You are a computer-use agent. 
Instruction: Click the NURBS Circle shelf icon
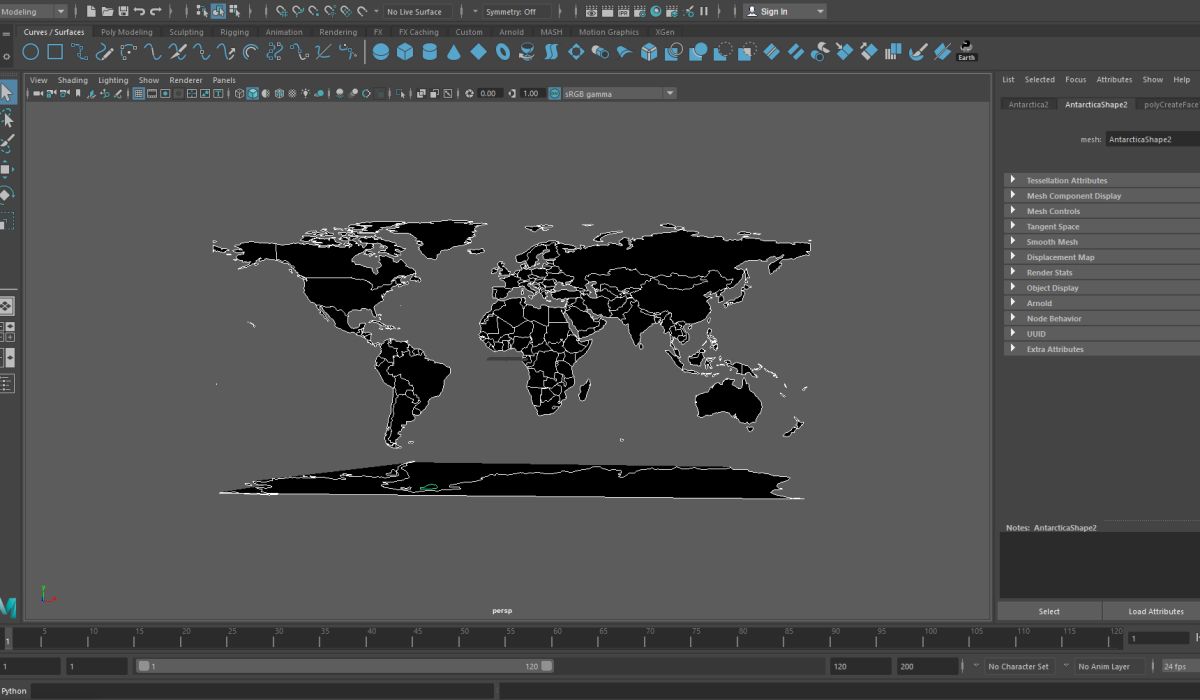[31, 52]
